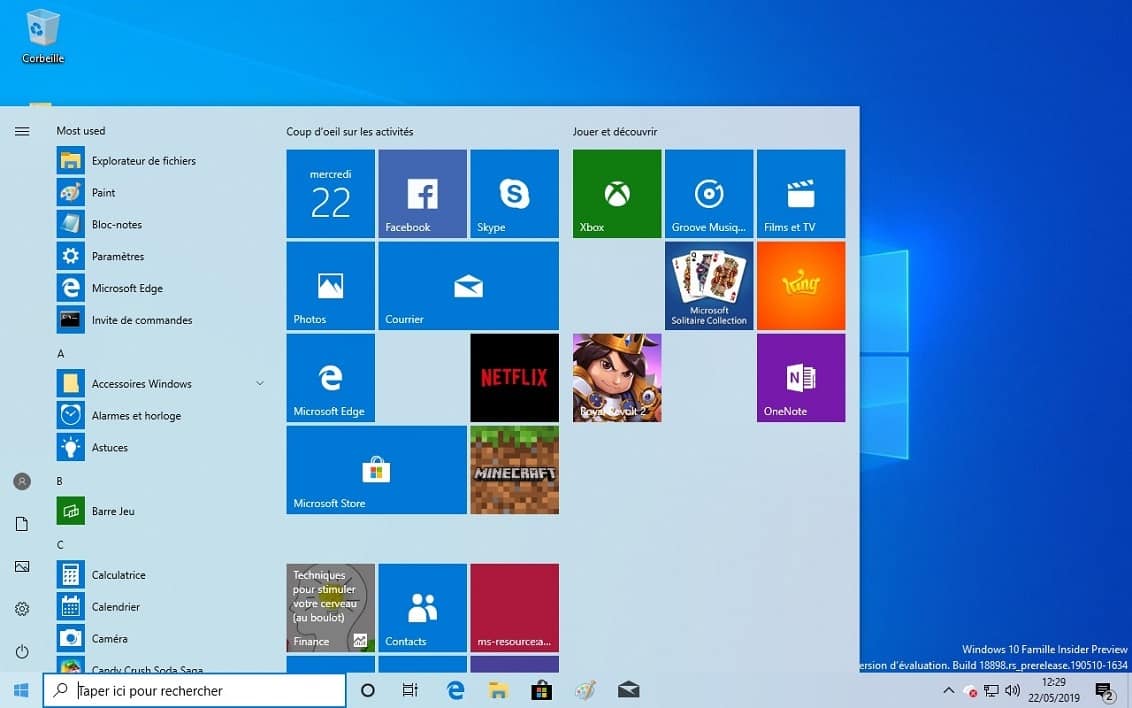Image resolution: width=1132 pixels, height=708 pixels.
Task: Open the orange King game tile
Action: pyautogui.click(x=801, y=286)
